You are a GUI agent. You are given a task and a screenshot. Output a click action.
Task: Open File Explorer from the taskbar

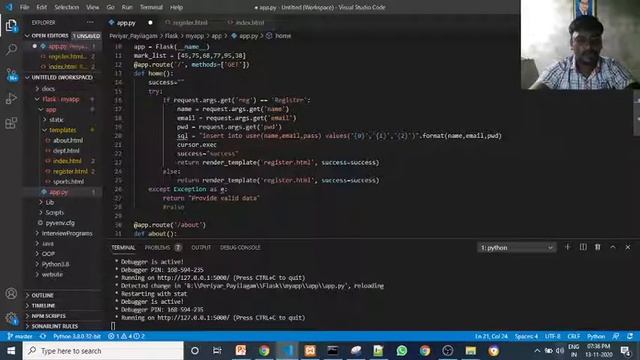(471, 351)
